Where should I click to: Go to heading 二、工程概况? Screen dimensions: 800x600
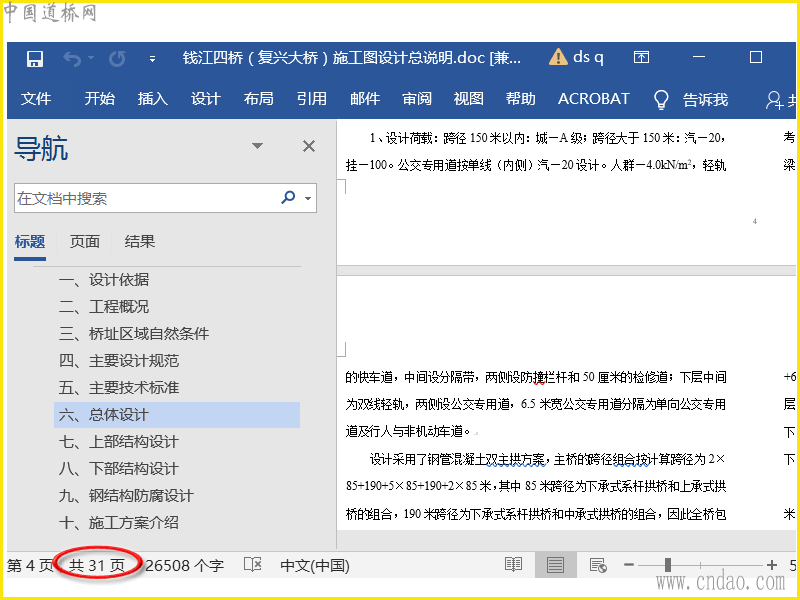pos(177,307)
